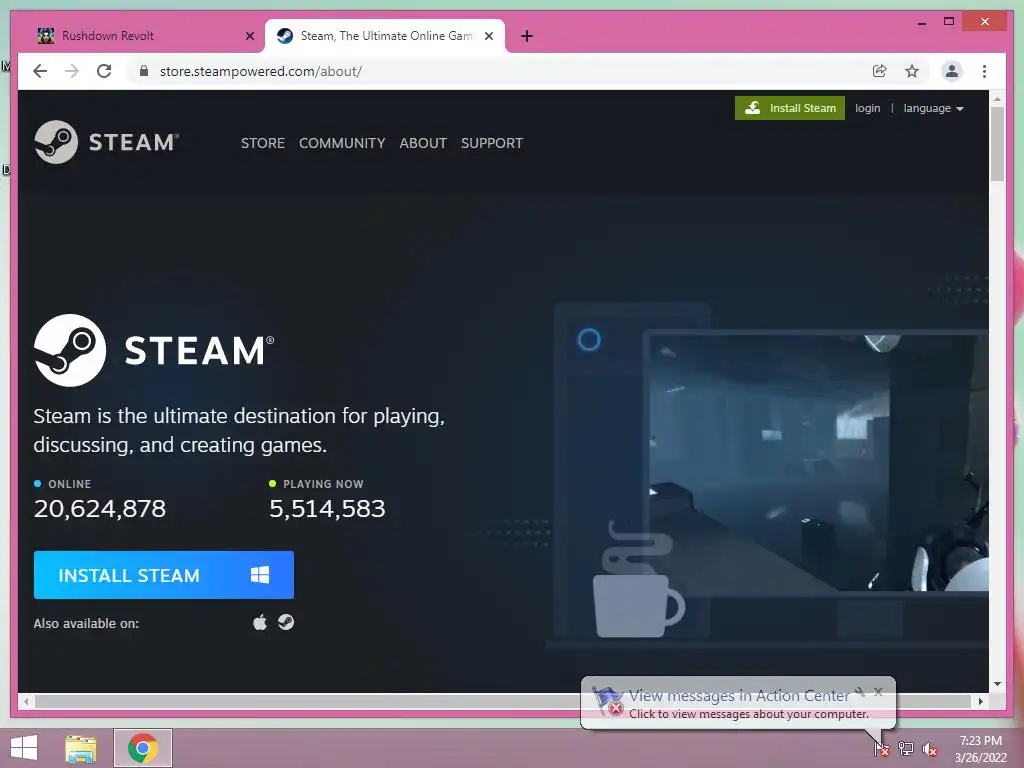Expand the language dropdown
Image resolution: width=1024 pixels, height=768 pixels.
(x=933, y=108)
